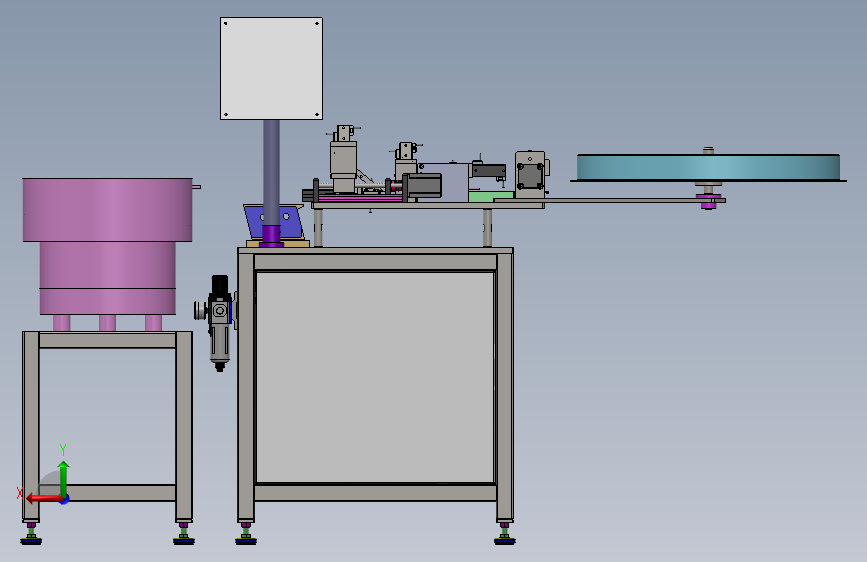
Task: Select the middle pink leg under the bowl feeder
Action: tap(107, 323)
